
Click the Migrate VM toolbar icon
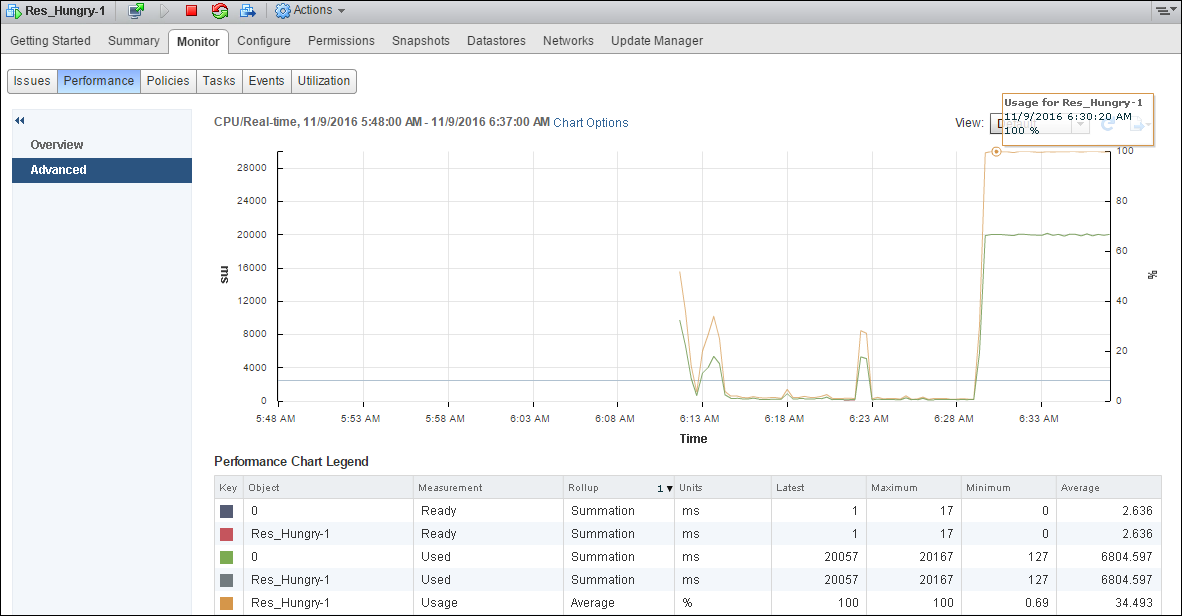(x=247, y=11)
